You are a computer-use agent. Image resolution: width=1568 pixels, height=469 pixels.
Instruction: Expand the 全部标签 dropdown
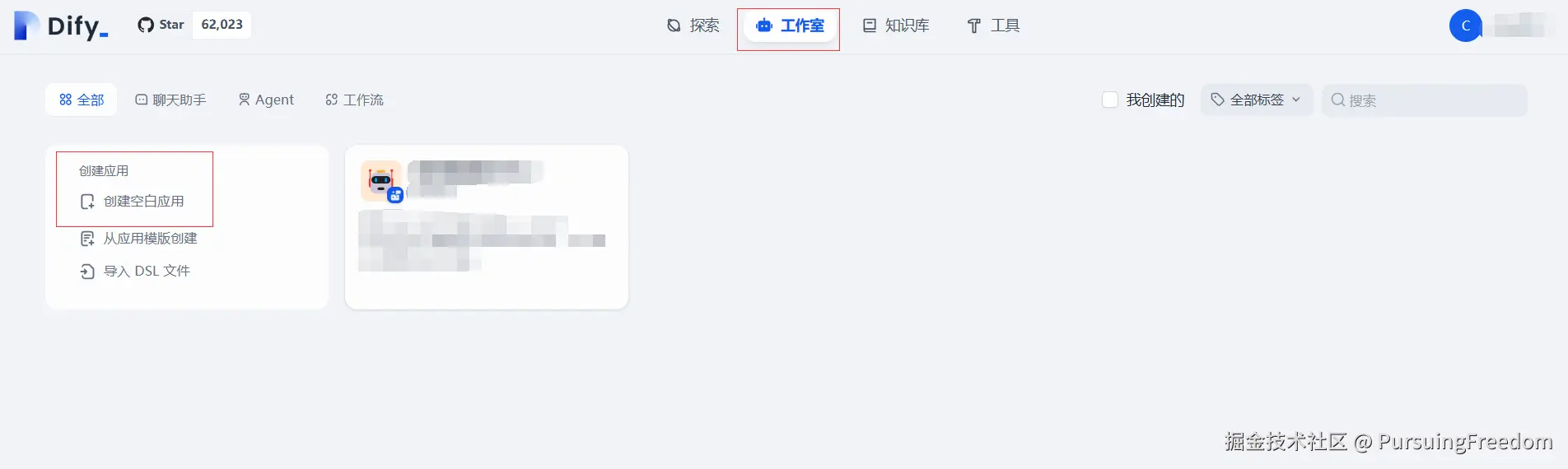click(1256, 100)
